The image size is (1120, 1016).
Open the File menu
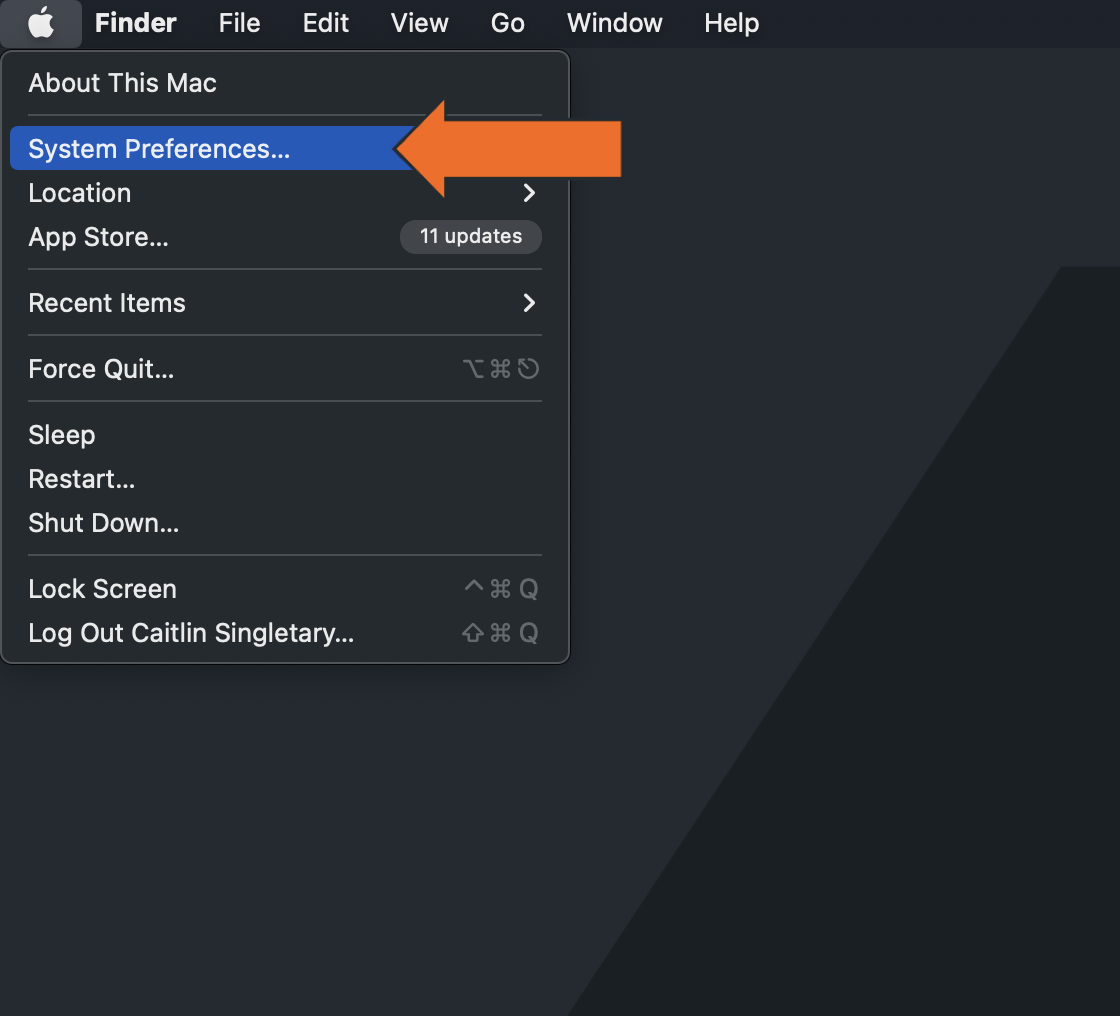click(239, 23)
